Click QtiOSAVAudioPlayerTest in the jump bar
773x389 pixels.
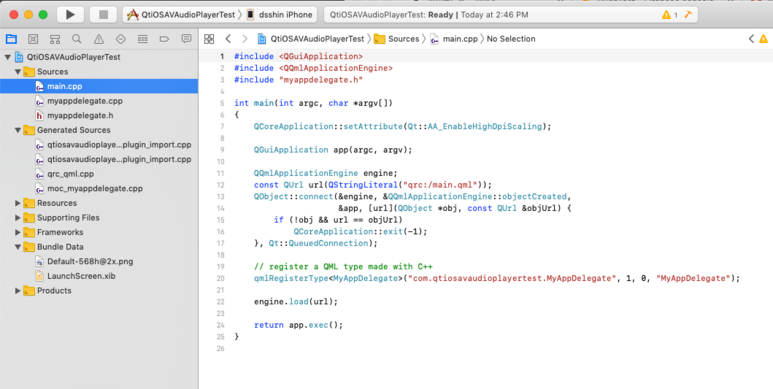pos(312,39)
